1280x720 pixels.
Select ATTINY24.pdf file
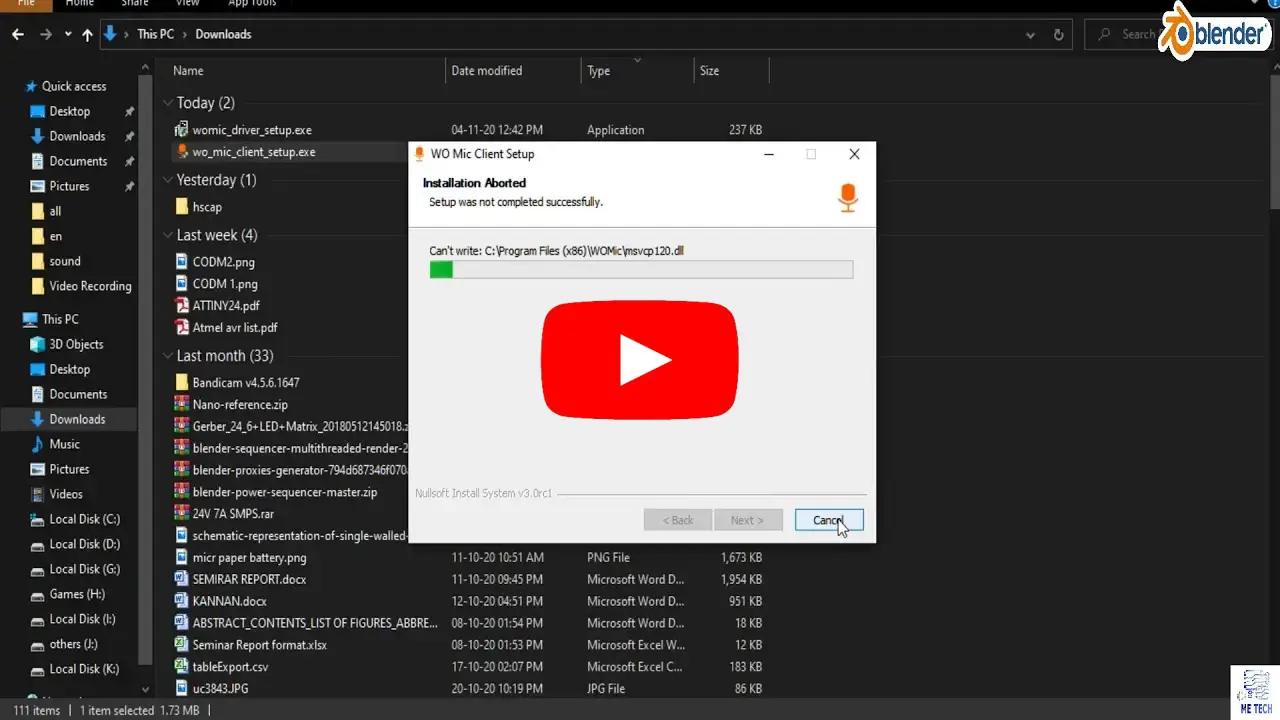point(226,306)
